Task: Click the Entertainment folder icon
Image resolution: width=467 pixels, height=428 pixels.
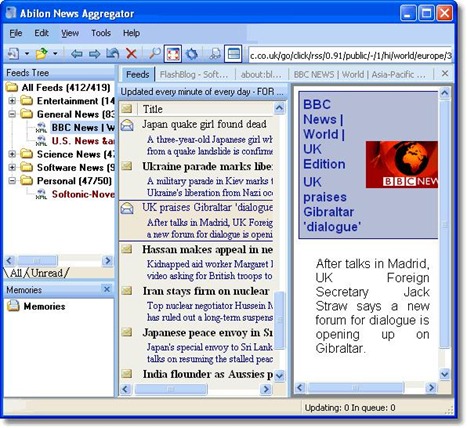Action: click(26, 100)
